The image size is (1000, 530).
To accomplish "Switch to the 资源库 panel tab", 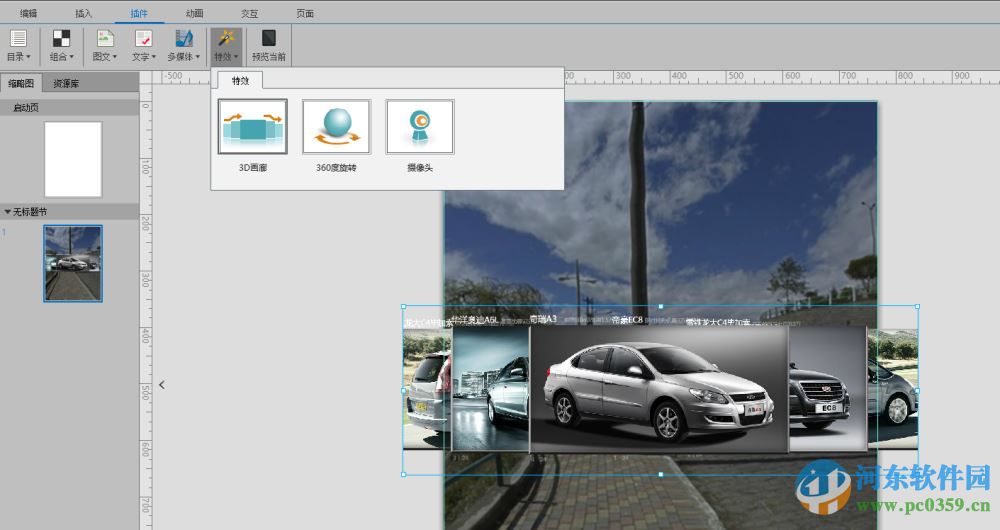I will click(x=66, y=83).
